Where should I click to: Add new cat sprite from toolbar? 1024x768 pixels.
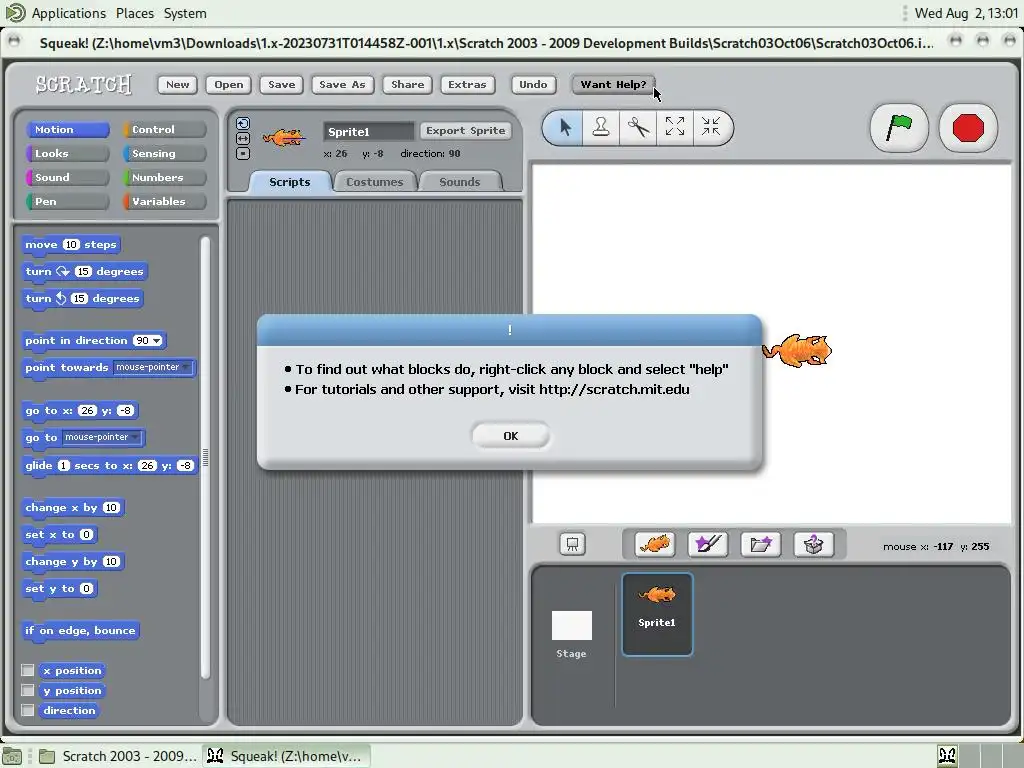[655, 544]
